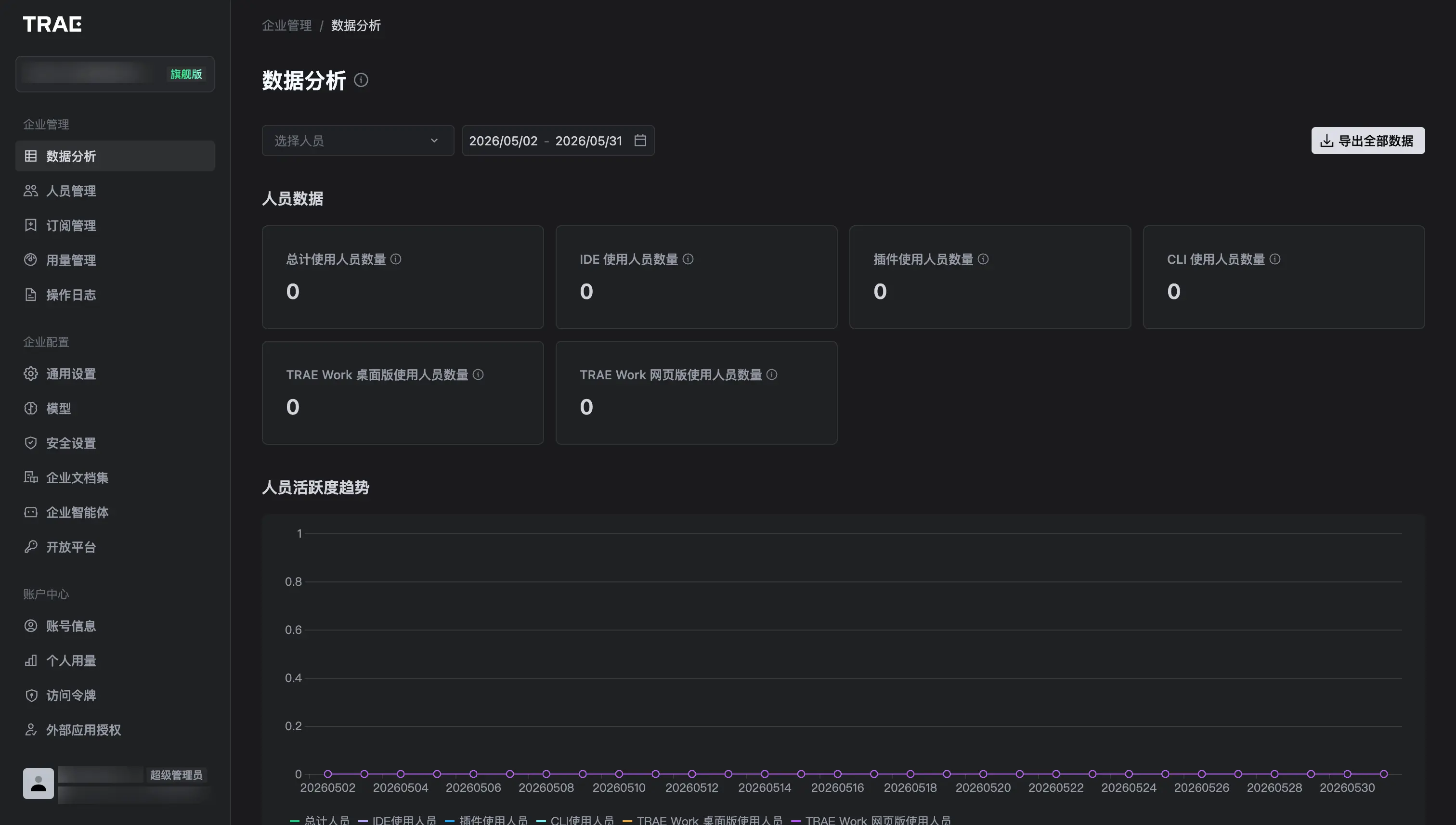Click the 安全设置 shield icon
Screen dimensions: 1456x825
click(31, 442)
